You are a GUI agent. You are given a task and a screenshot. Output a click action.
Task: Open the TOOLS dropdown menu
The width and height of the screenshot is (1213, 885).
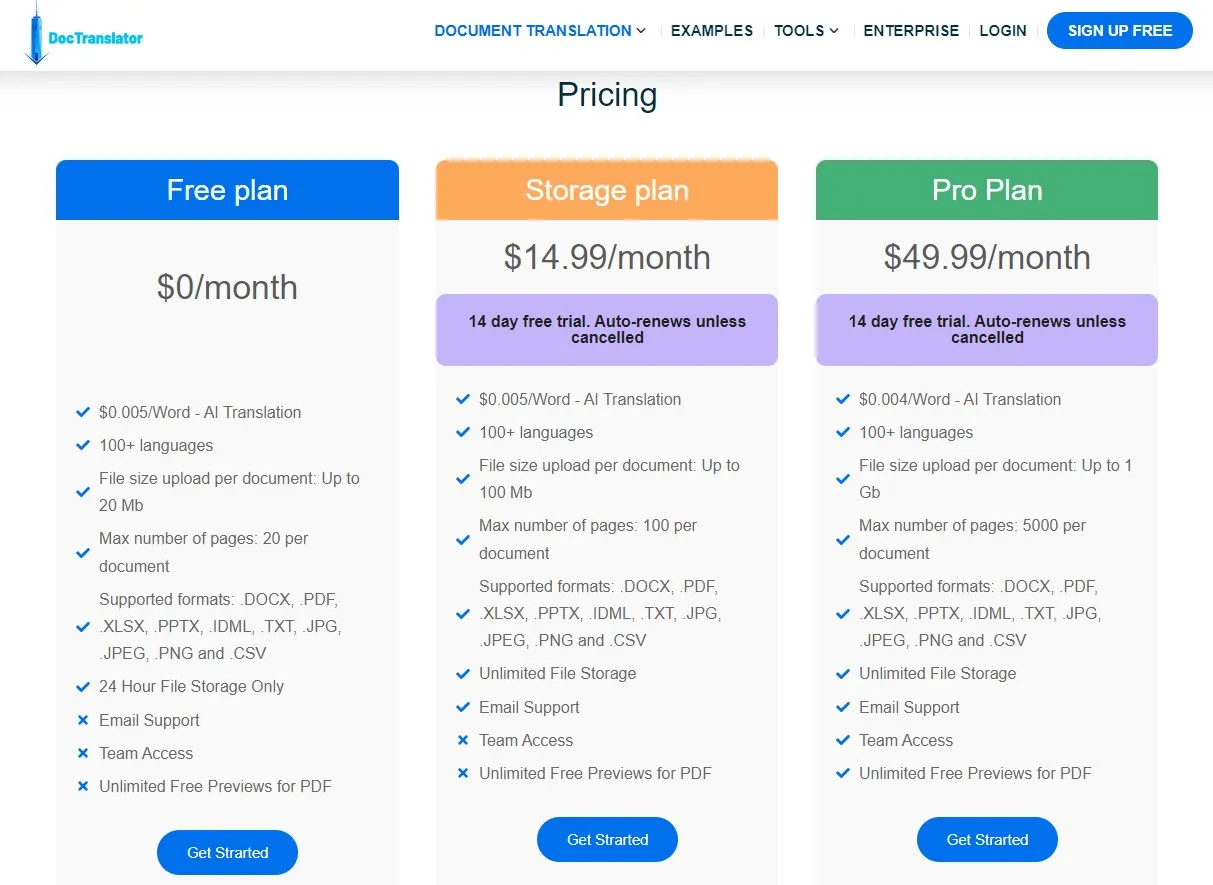(x=806, y=31)
